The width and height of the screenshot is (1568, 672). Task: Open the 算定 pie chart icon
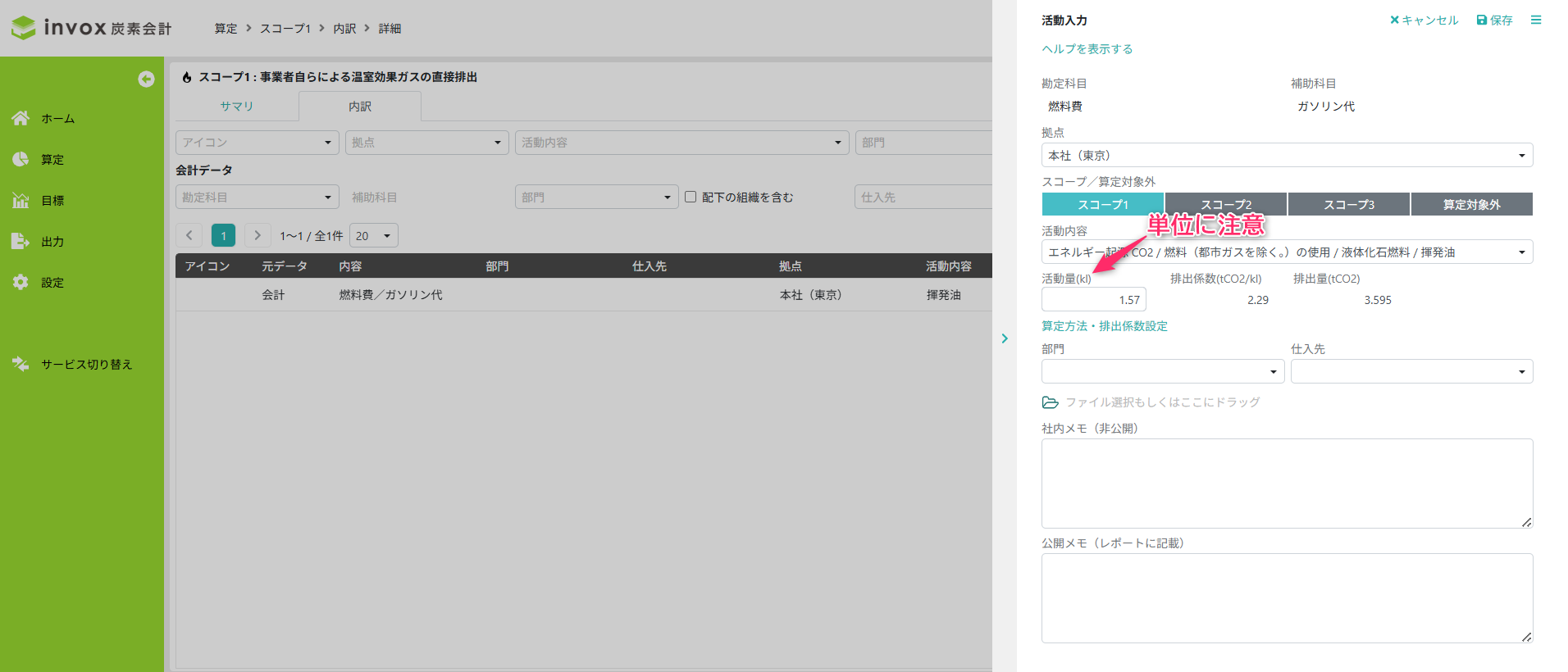click(21, 159)
